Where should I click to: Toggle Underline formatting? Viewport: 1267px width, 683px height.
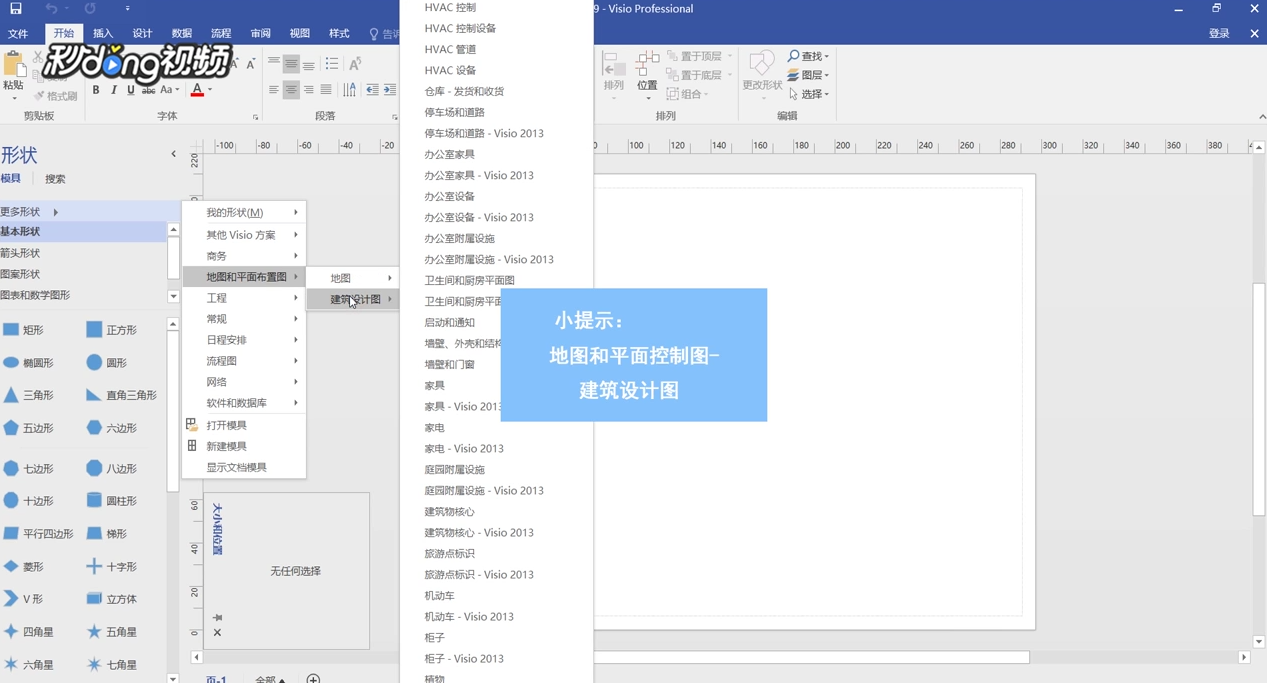coord(130,90)
